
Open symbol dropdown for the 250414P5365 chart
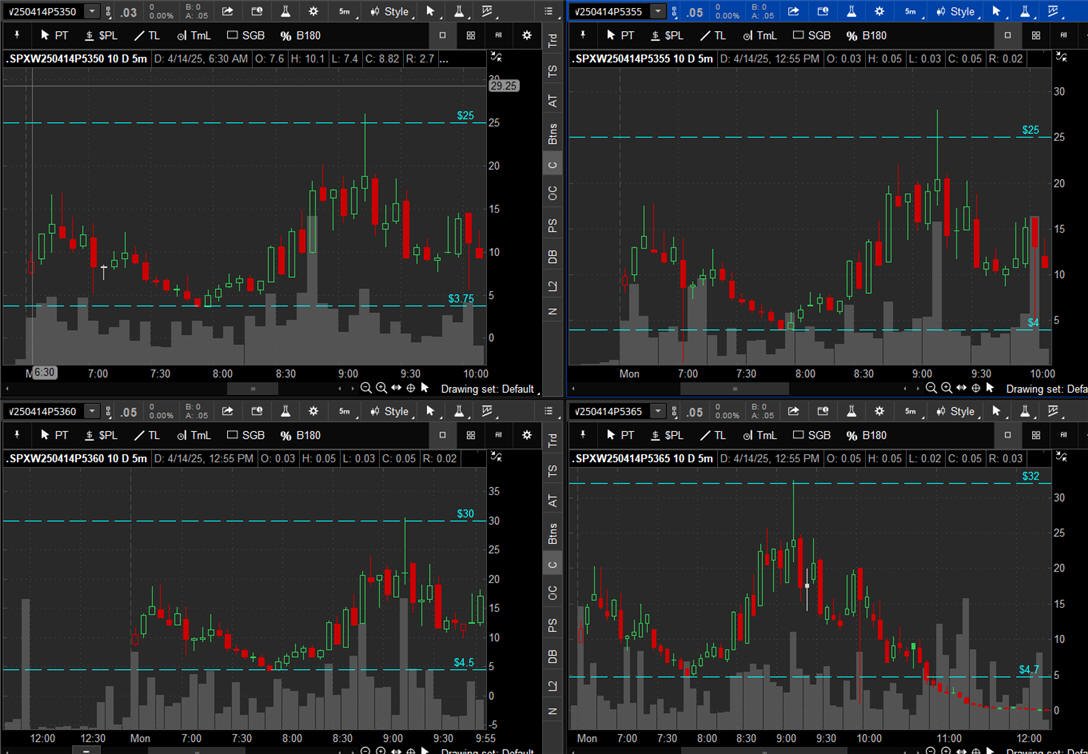click(x=658, y=411)
